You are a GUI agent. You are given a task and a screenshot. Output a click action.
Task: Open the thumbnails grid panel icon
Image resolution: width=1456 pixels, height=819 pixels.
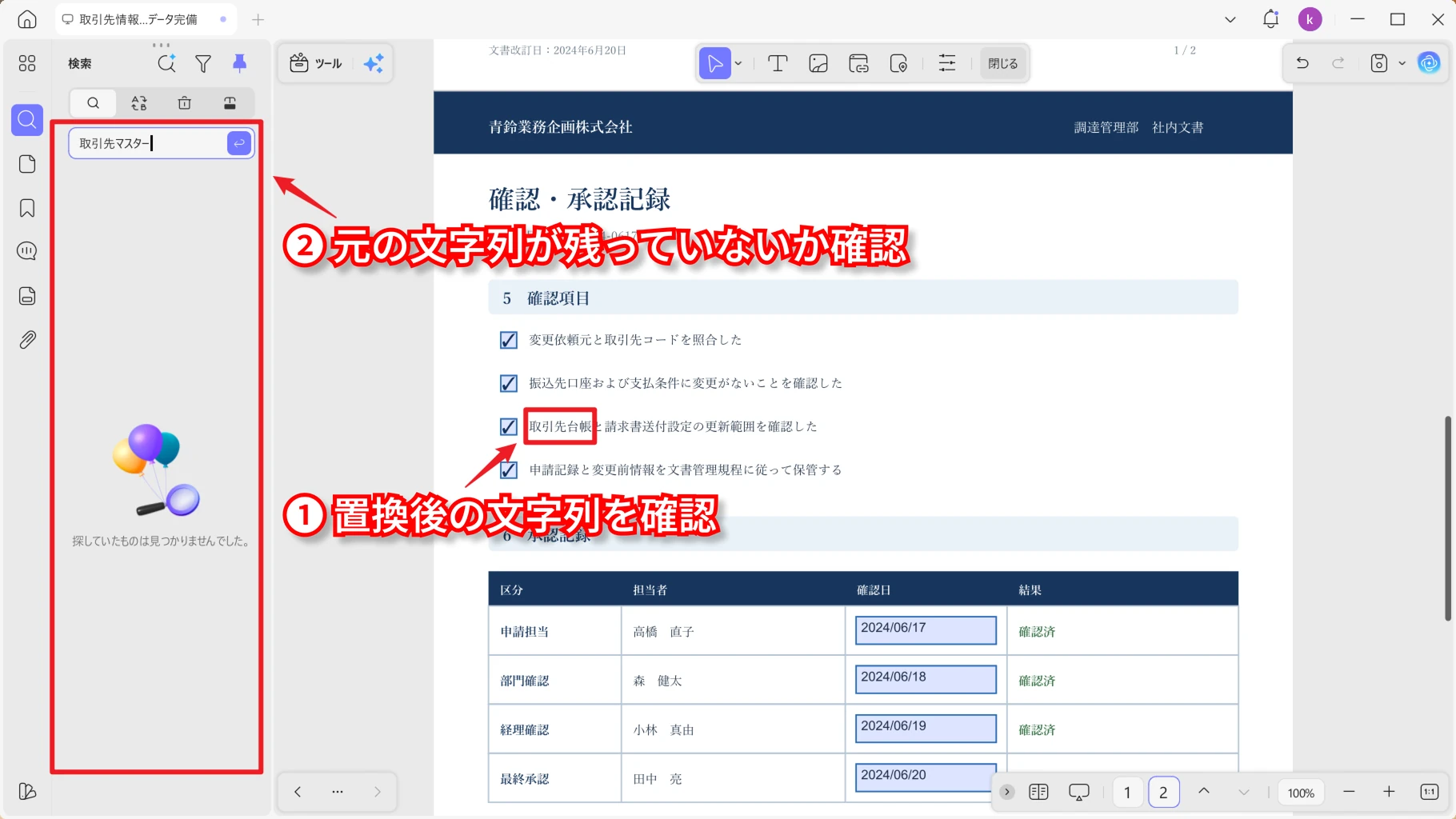27,63
